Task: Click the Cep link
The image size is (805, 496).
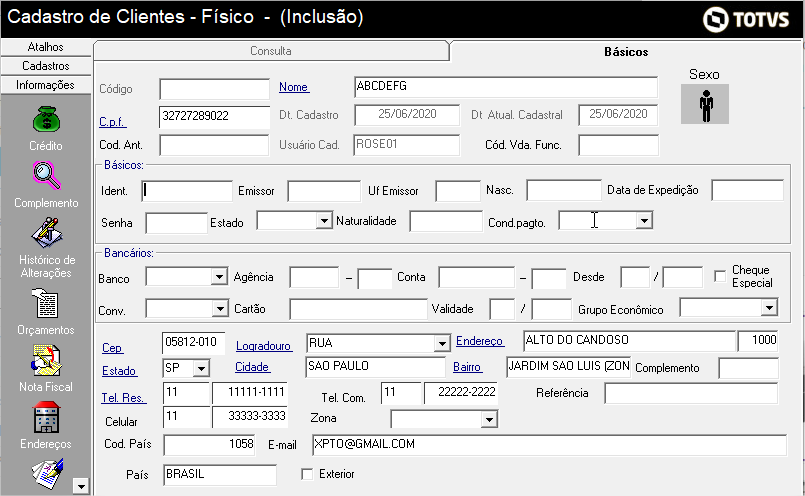Action: (x=112, y=348)
